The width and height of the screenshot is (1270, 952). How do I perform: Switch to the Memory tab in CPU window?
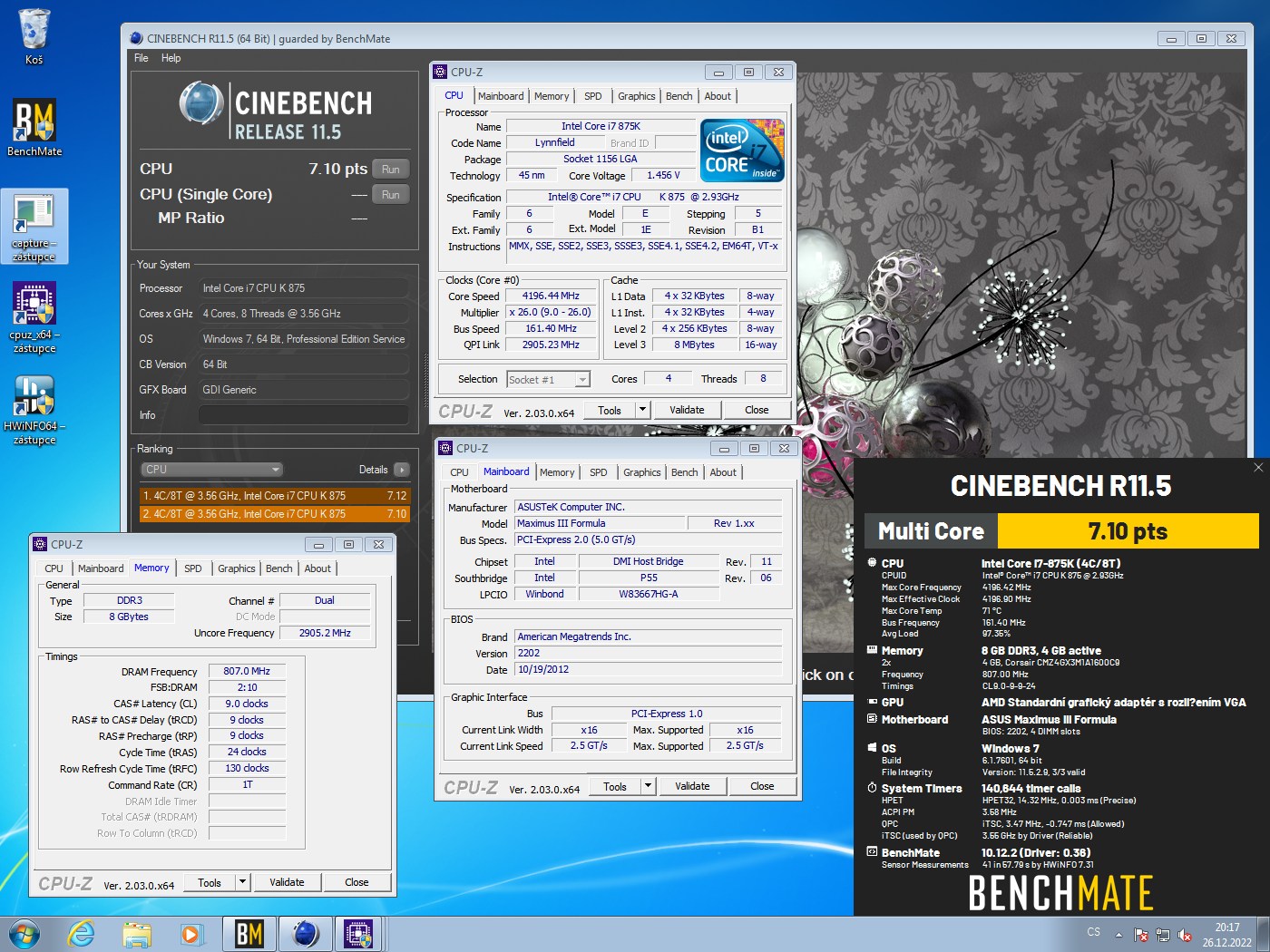tap(552, 96)
